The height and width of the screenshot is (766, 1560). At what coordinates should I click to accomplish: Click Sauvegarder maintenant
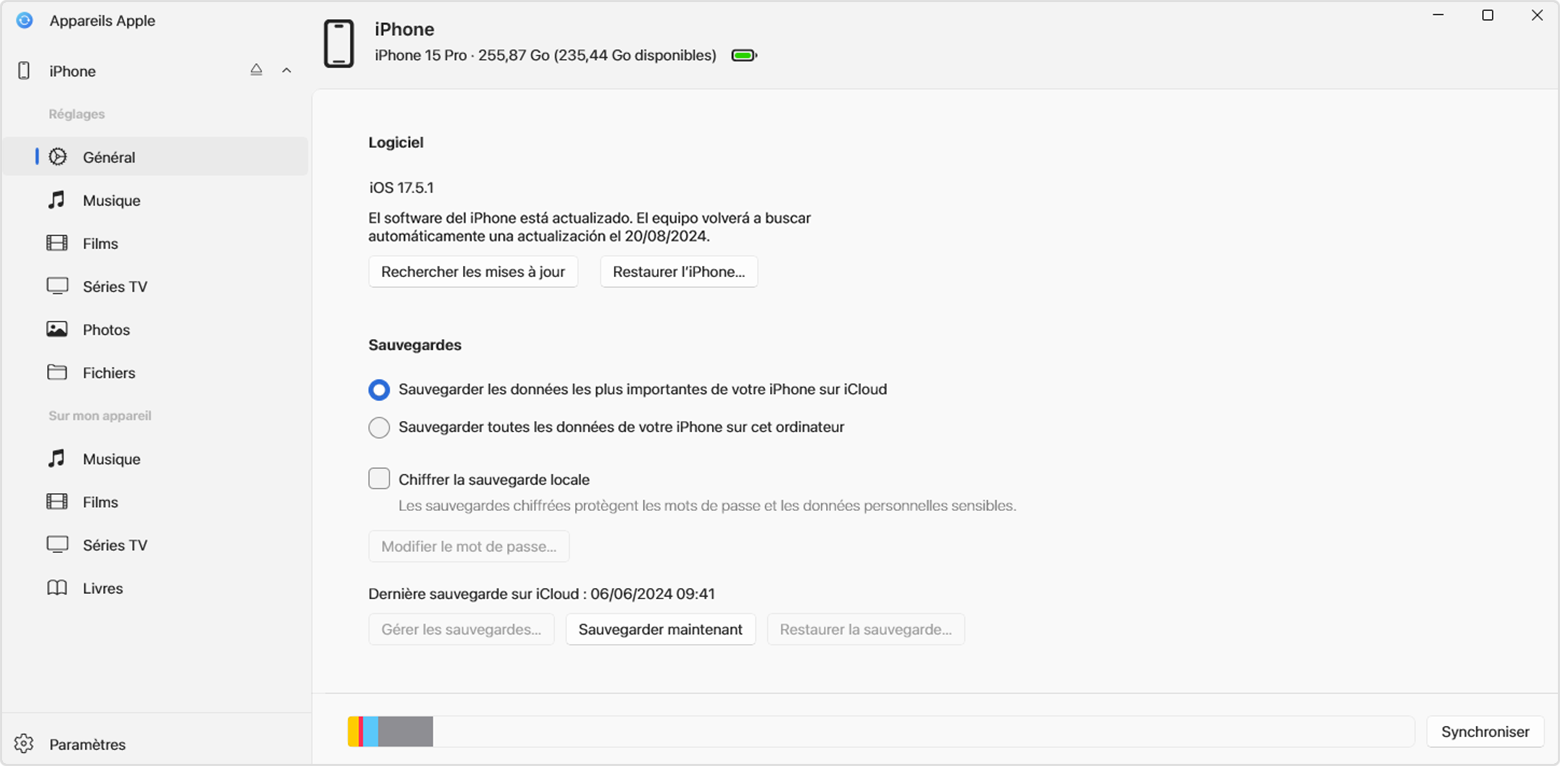(x=661, y=630)
